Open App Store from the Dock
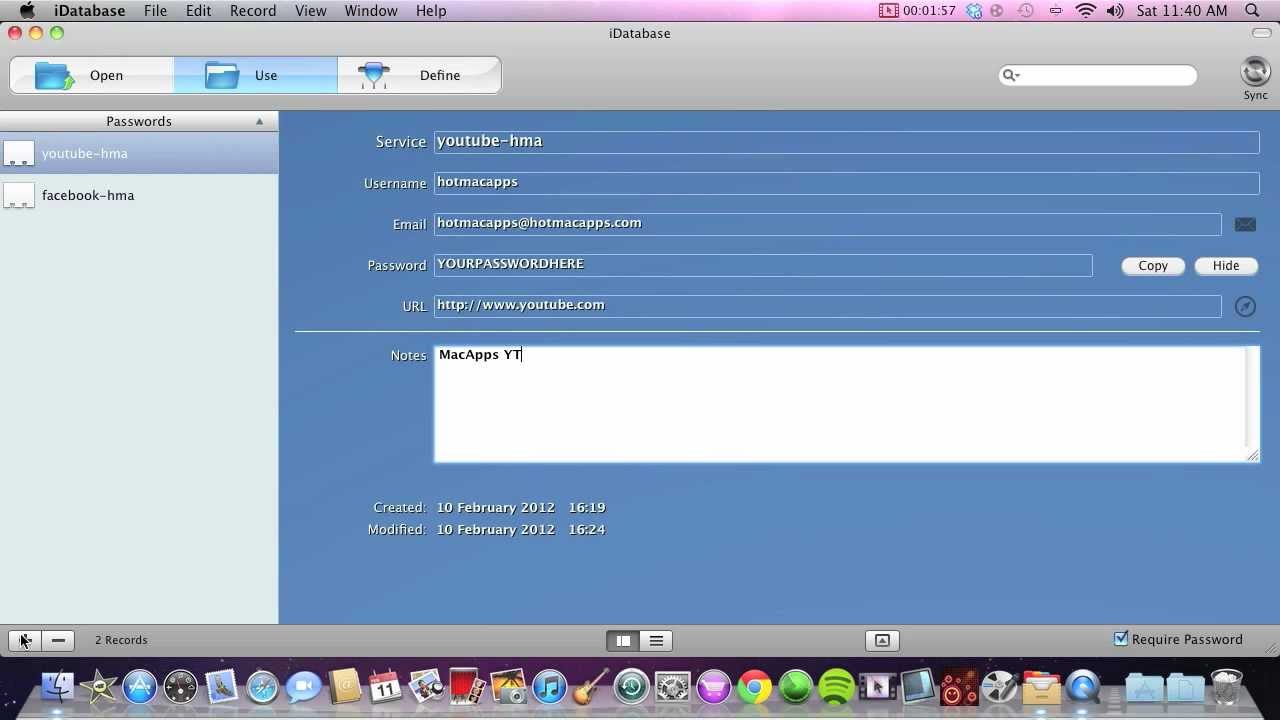Screen dimensions: 1280x720 point(140,687)
